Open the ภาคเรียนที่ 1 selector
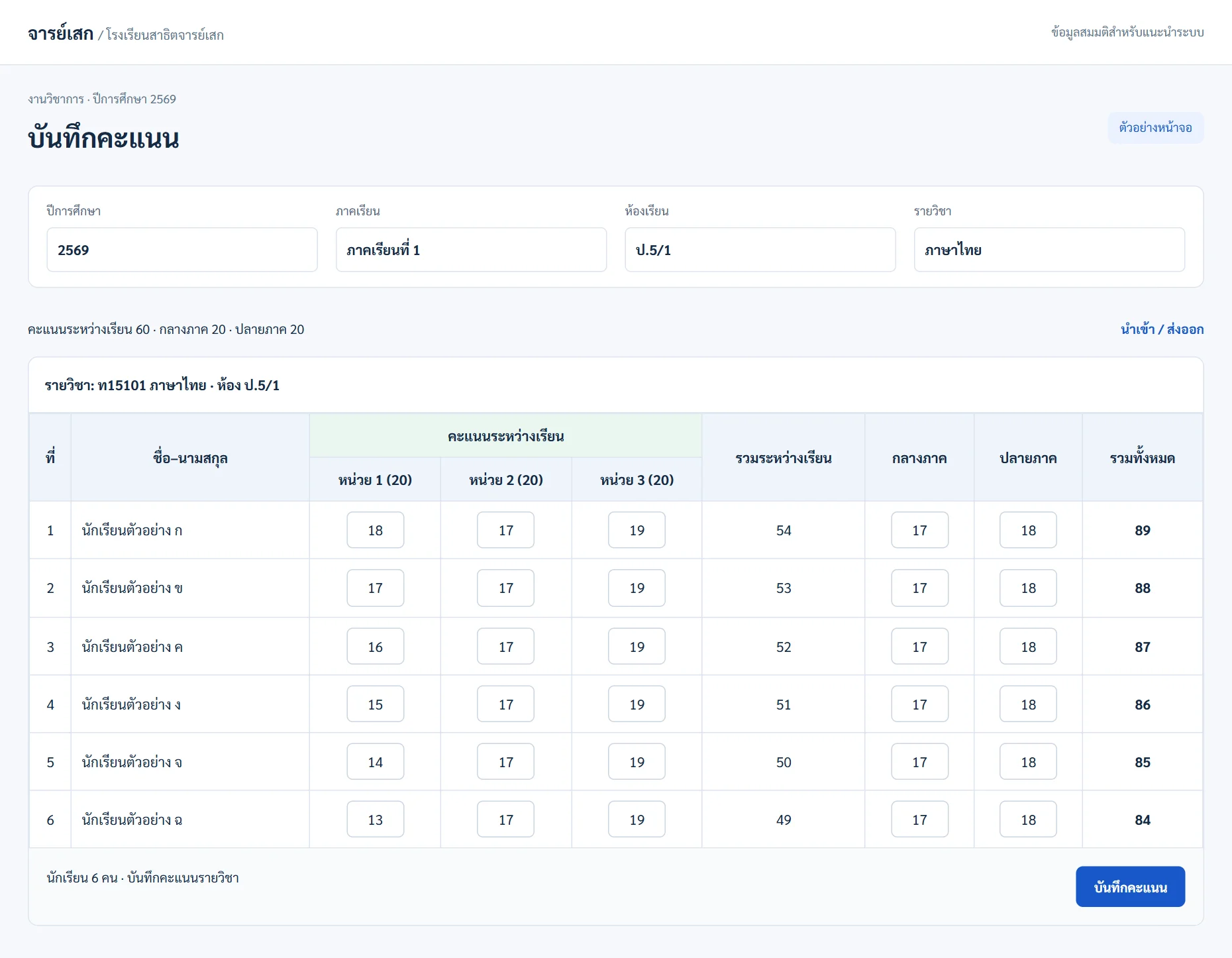The image size is (1232, 958). click(471, 250)
